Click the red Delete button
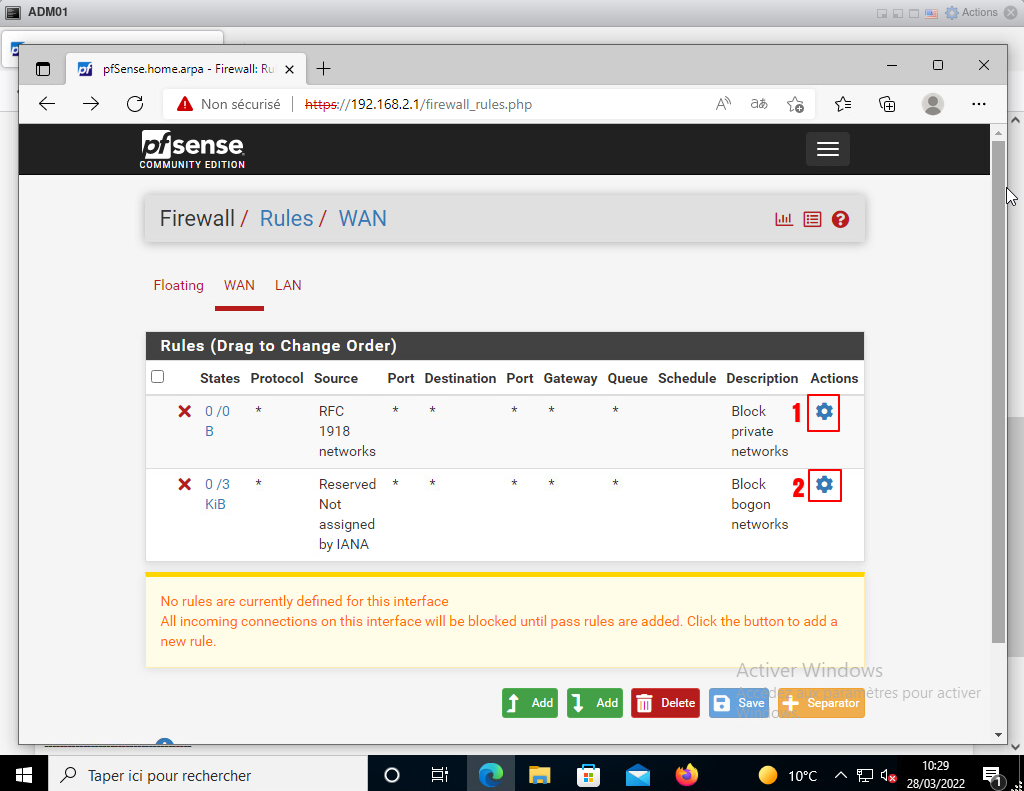 coord(665,703)
